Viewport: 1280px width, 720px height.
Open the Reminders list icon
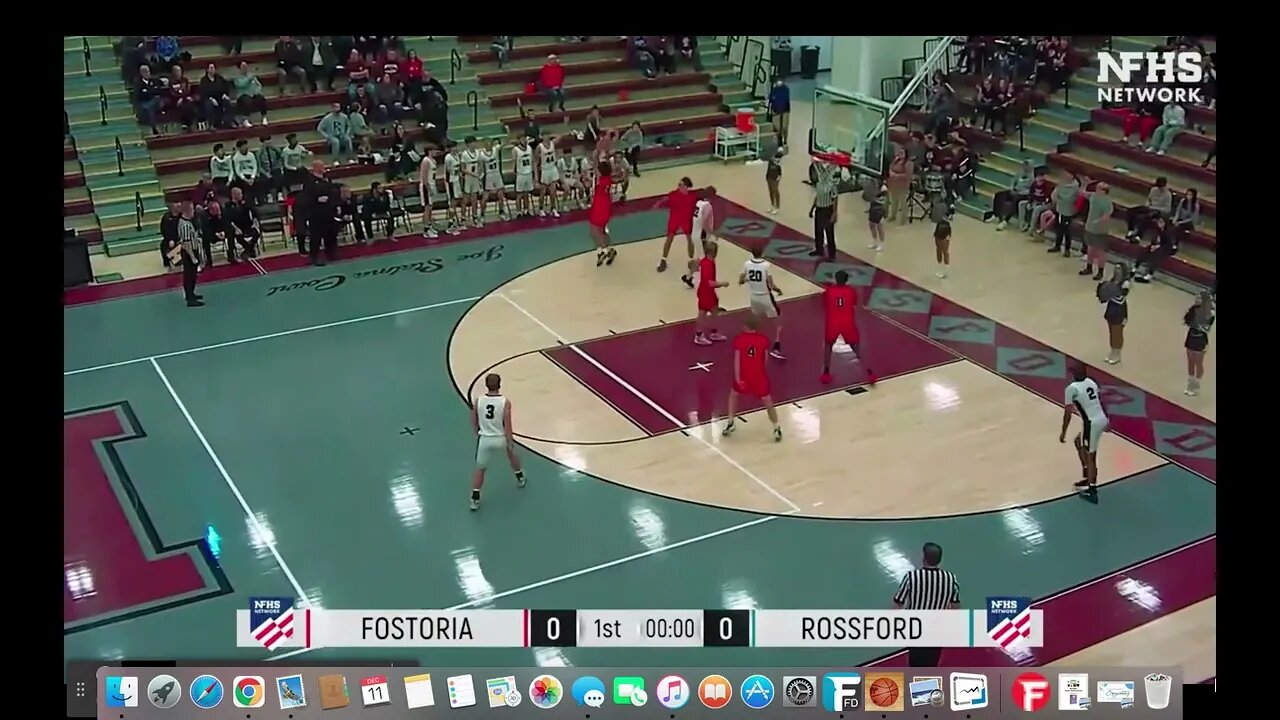coord(461,691)
